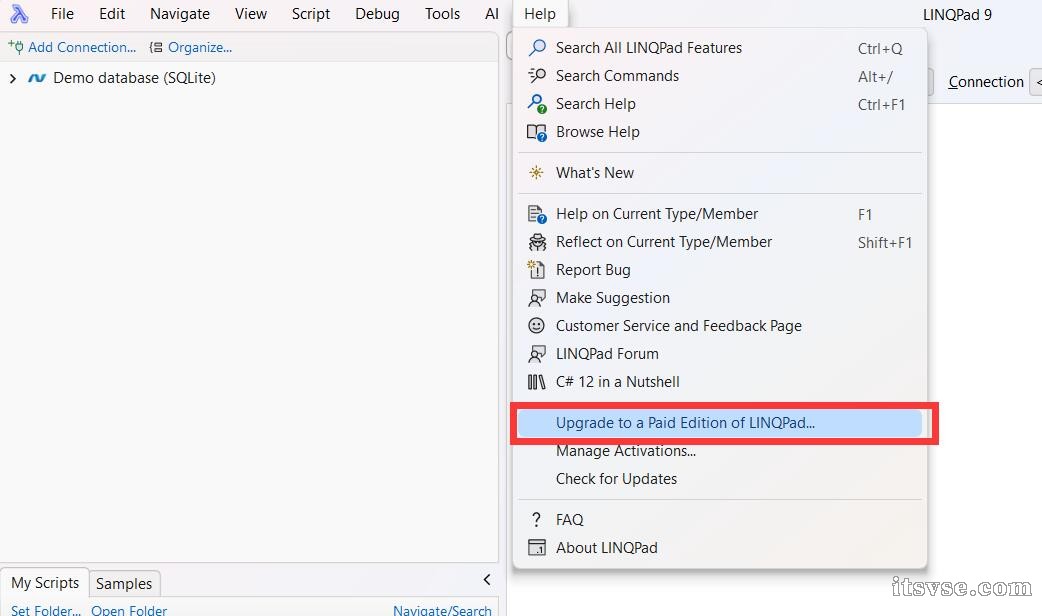The width and height of the screenshot is (1042, 616).
Task: Click the What's New sparkle icon
Action: tap(537, 173)
